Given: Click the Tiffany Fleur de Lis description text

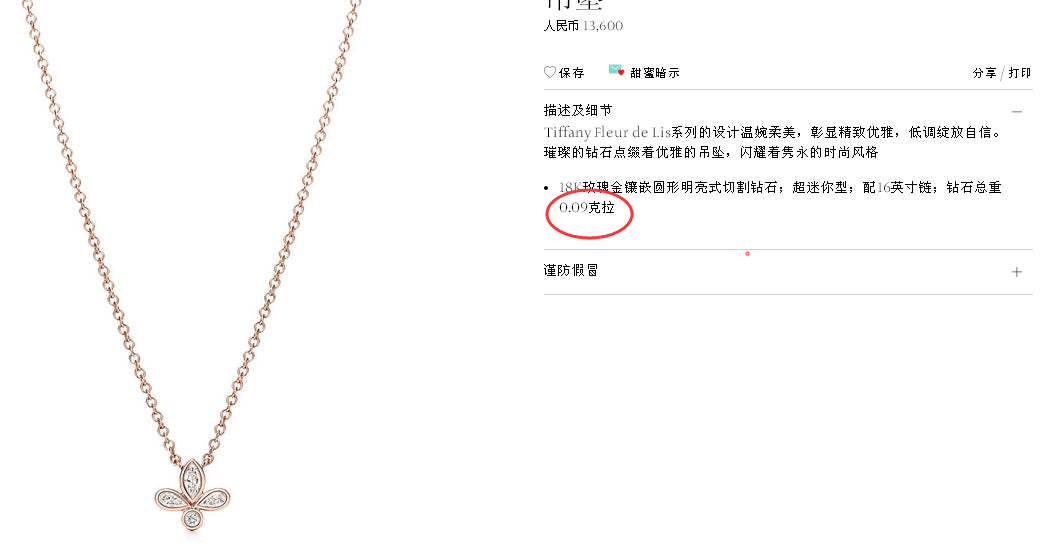Looking at the screenshot, I should [773, 142].
